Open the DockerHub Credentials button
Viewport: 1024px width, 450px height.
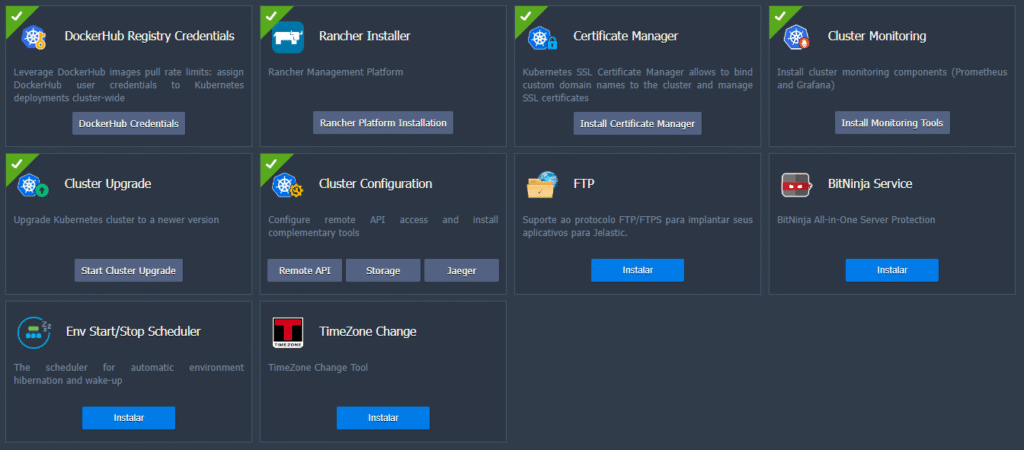point(128,123)
